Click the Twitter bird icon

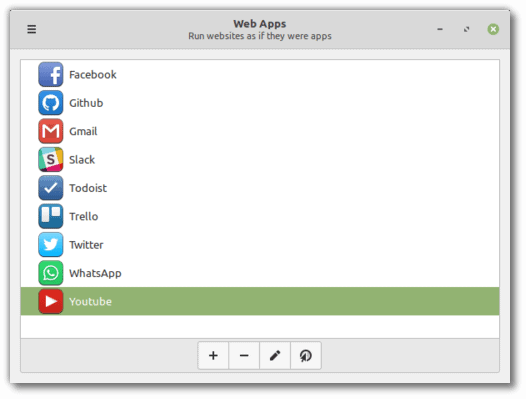(50, 245)
